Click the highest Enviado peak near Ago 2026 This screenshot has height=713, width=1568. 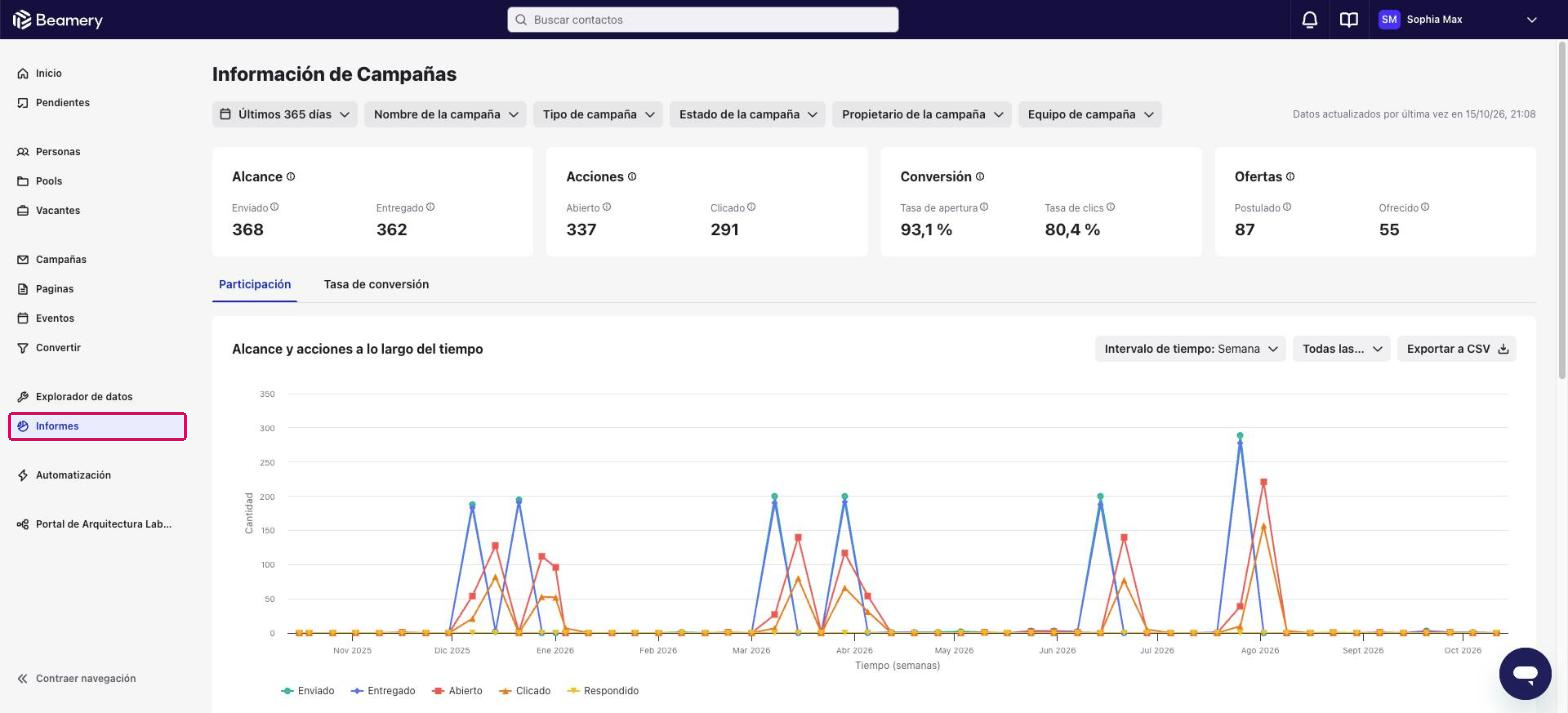(1240, 436)
